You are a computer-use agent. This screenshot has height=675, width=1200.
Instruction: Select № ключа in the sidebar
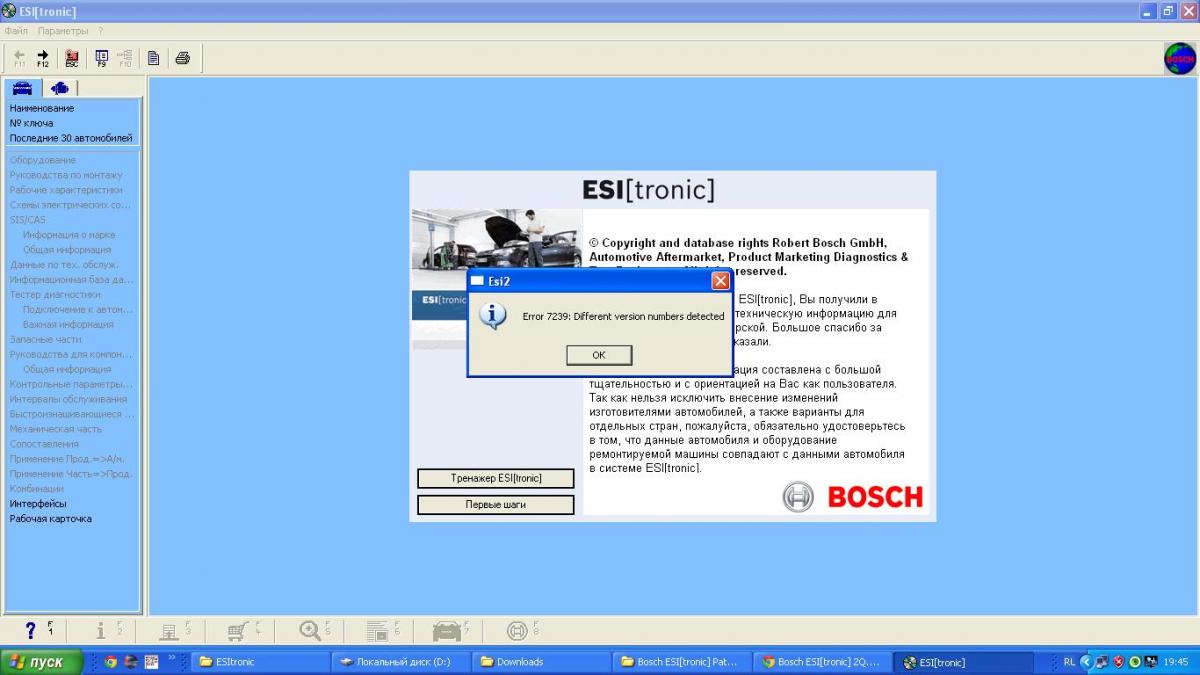coord(32,123)
